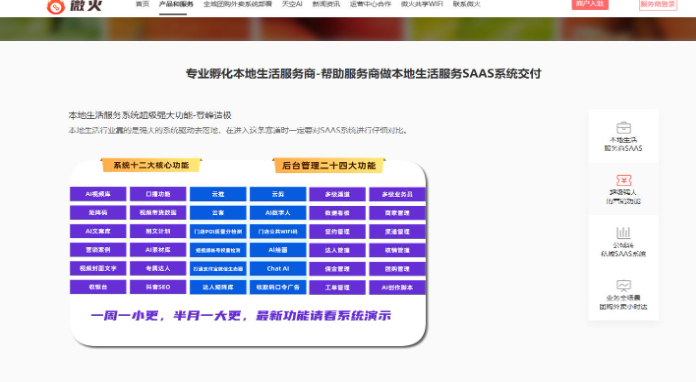Click the 抖音SEO purple tile
The image size is (696, 382).
[x=158, y=287]
